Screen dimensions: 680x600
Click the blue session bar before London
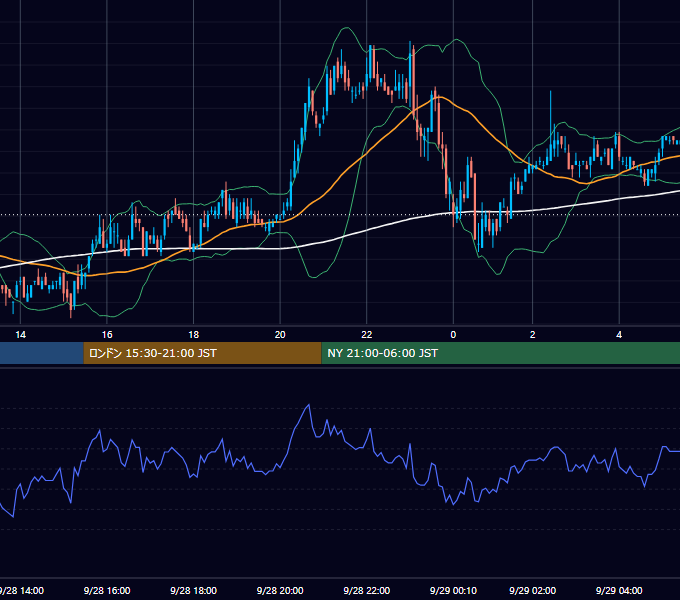tap(42, 353)
